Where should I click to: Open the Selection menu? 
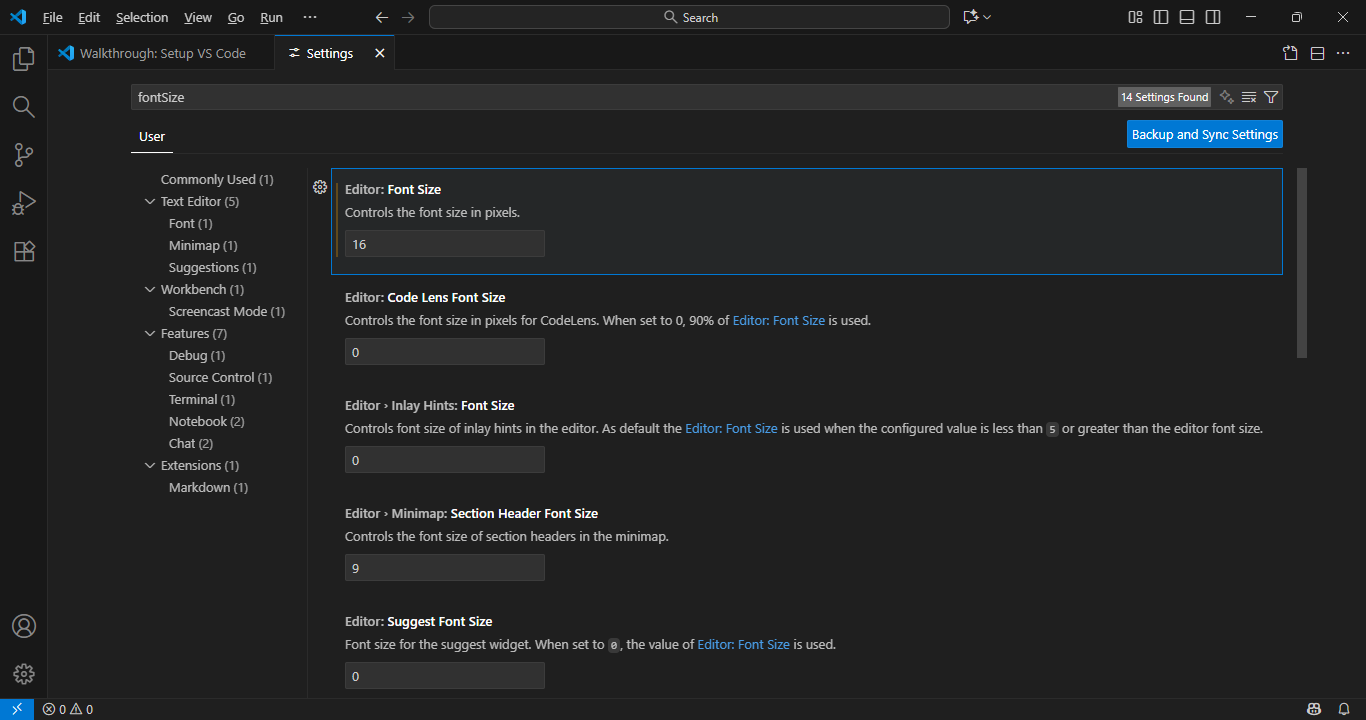(x=142, y=17)
